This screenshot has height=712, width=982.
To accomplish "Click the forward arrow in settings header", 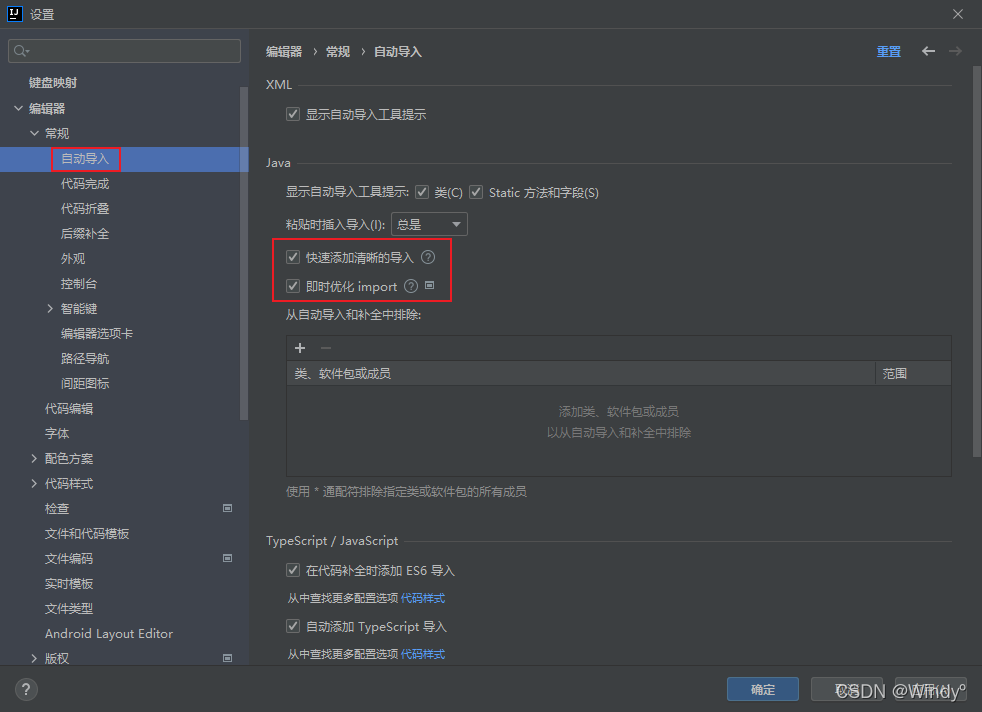I will point(955,51).
